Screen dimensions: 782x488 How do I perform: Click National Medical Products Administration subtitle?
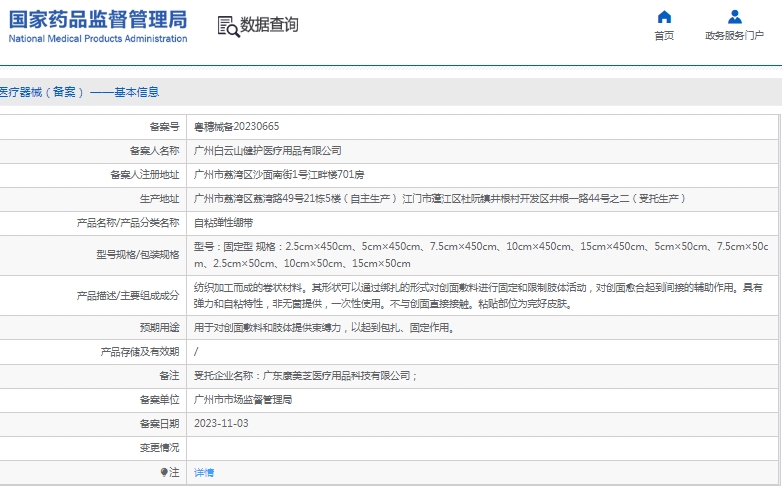coord(98,39)
